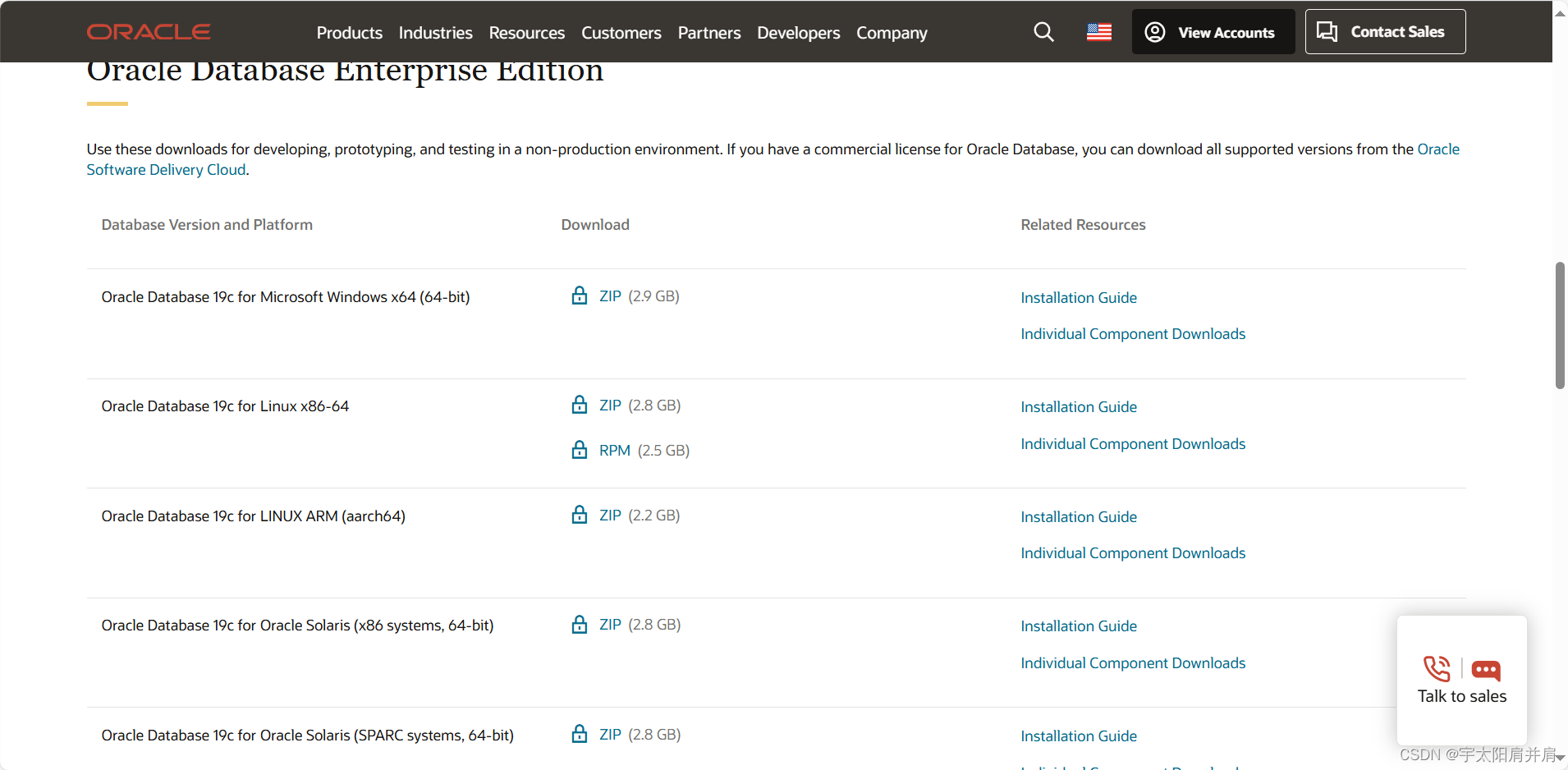Image resolution: width=1568 pixels, height=770 pixels.
Task: Download LINUX ARM ZIP (2.2 GB)
Action: 610,516
